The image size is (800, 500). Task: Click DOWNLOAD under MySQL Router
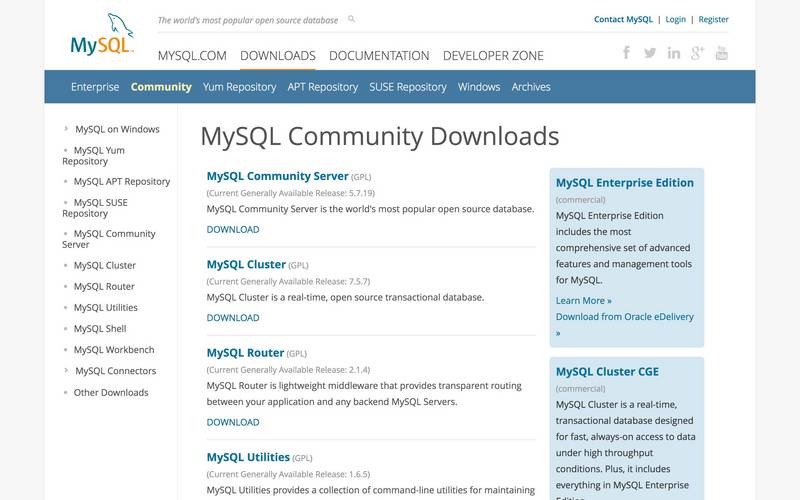[x=233, y=422]
